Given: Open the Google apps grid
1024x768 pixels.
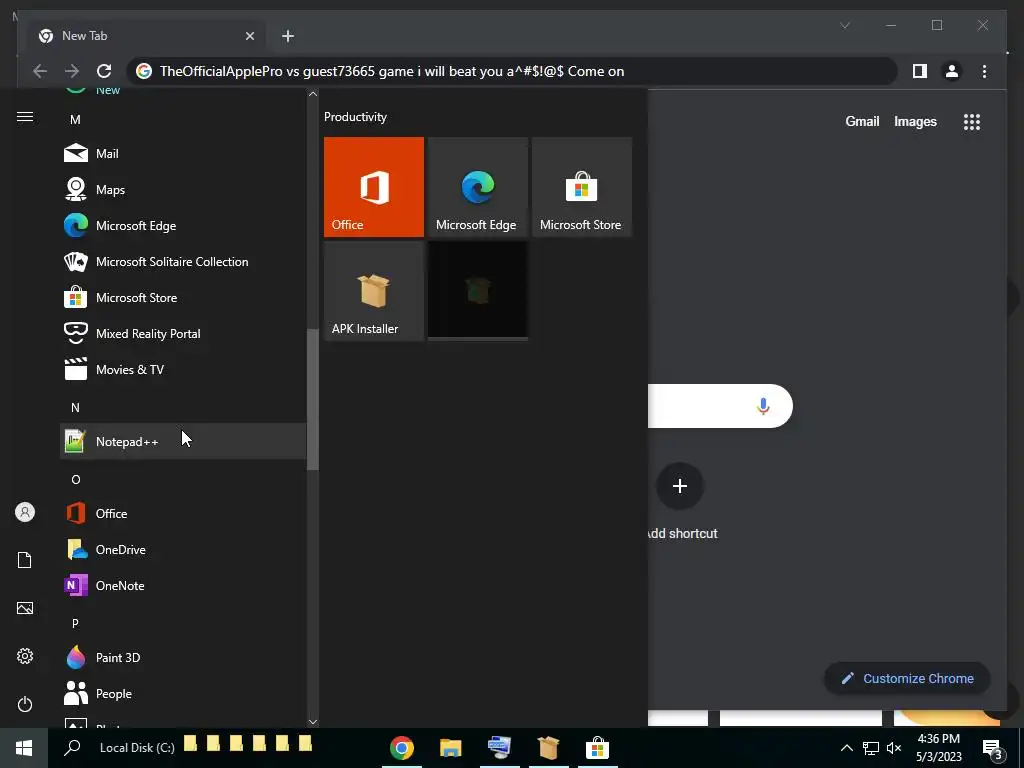Looking at the screenshot, I should (972, 121).
